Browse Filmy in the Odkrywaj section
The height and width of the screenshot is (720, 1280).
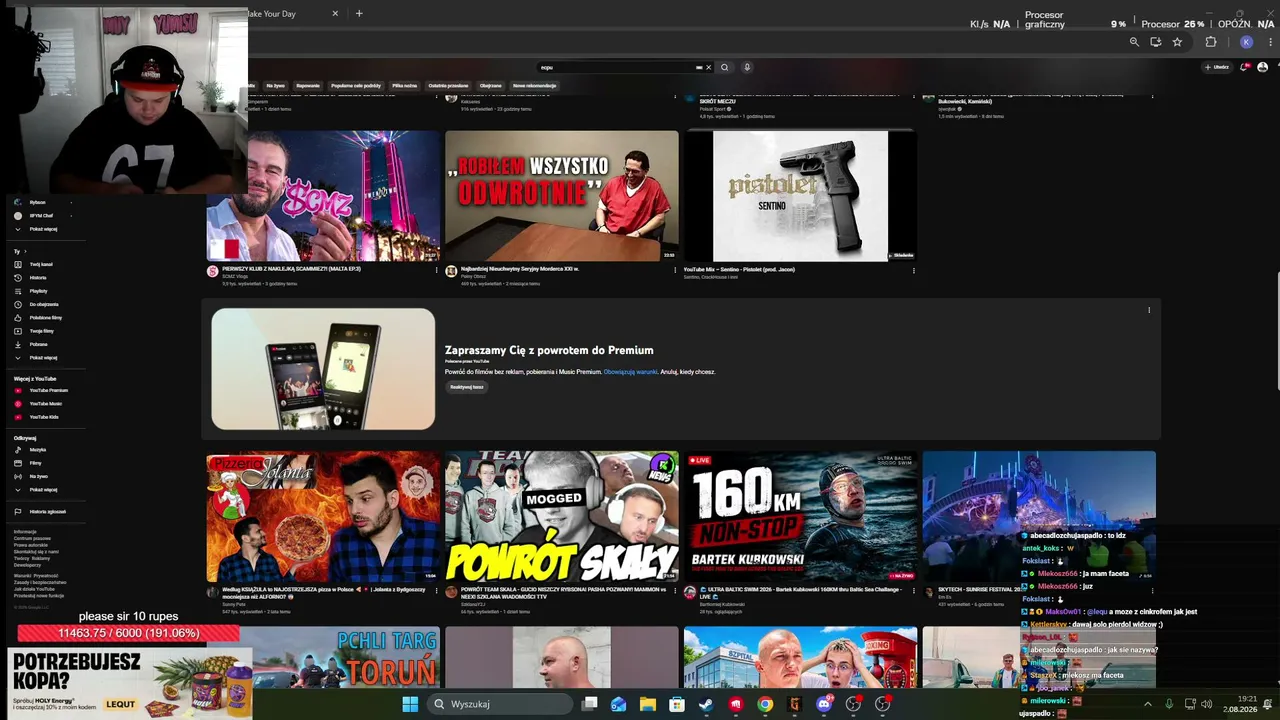(35, 463)
